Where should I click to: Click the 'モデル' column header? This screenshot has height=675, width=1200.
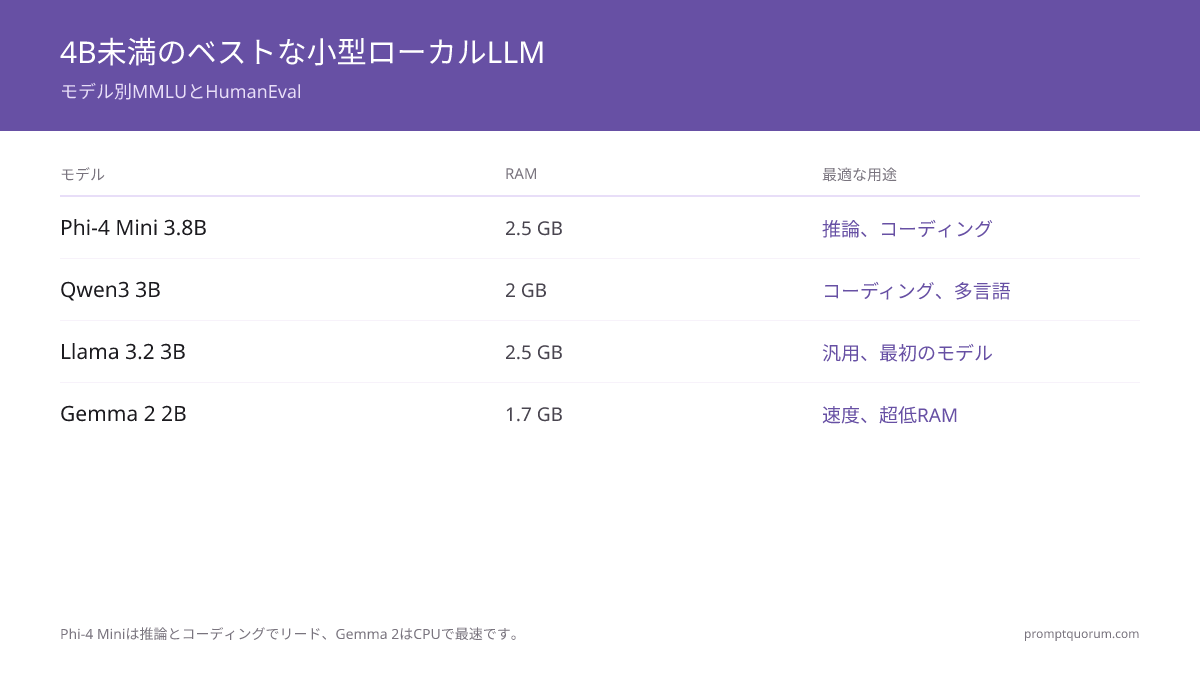coord(82,174)
